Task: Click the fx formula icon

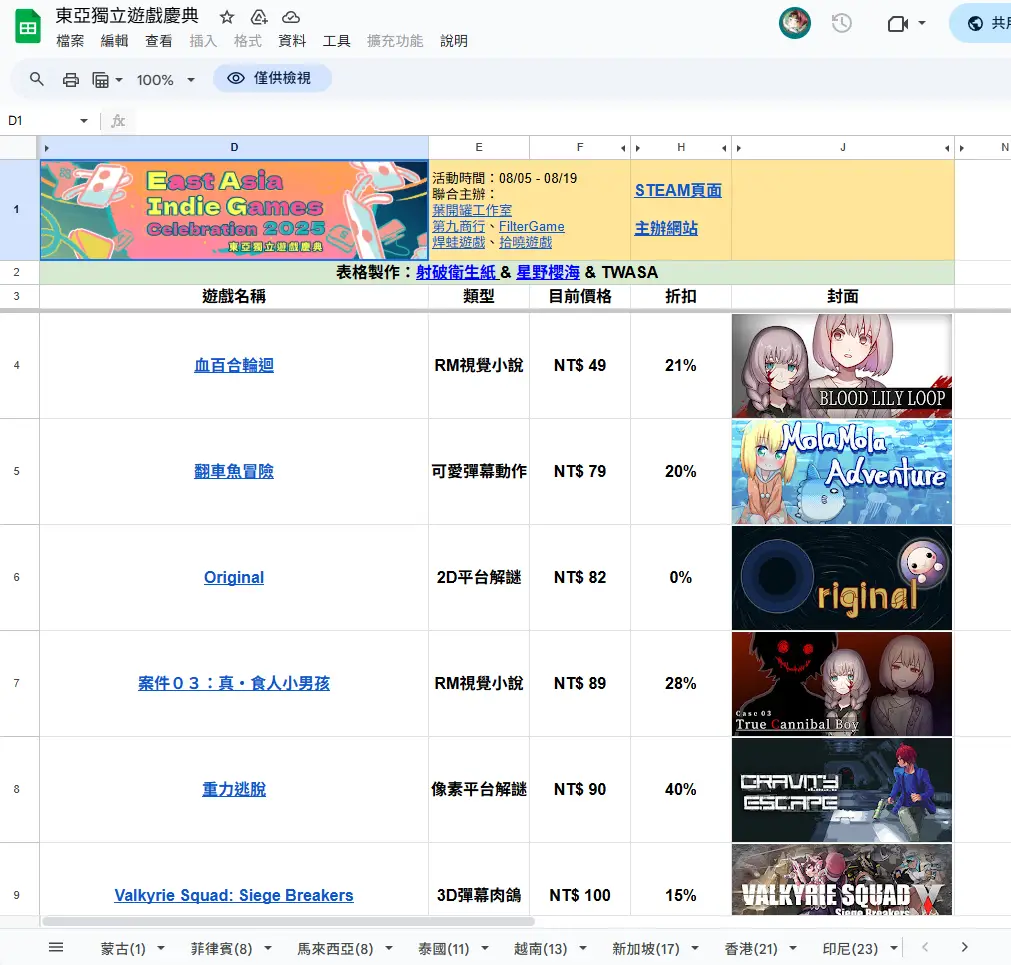Action: (118, 121)
